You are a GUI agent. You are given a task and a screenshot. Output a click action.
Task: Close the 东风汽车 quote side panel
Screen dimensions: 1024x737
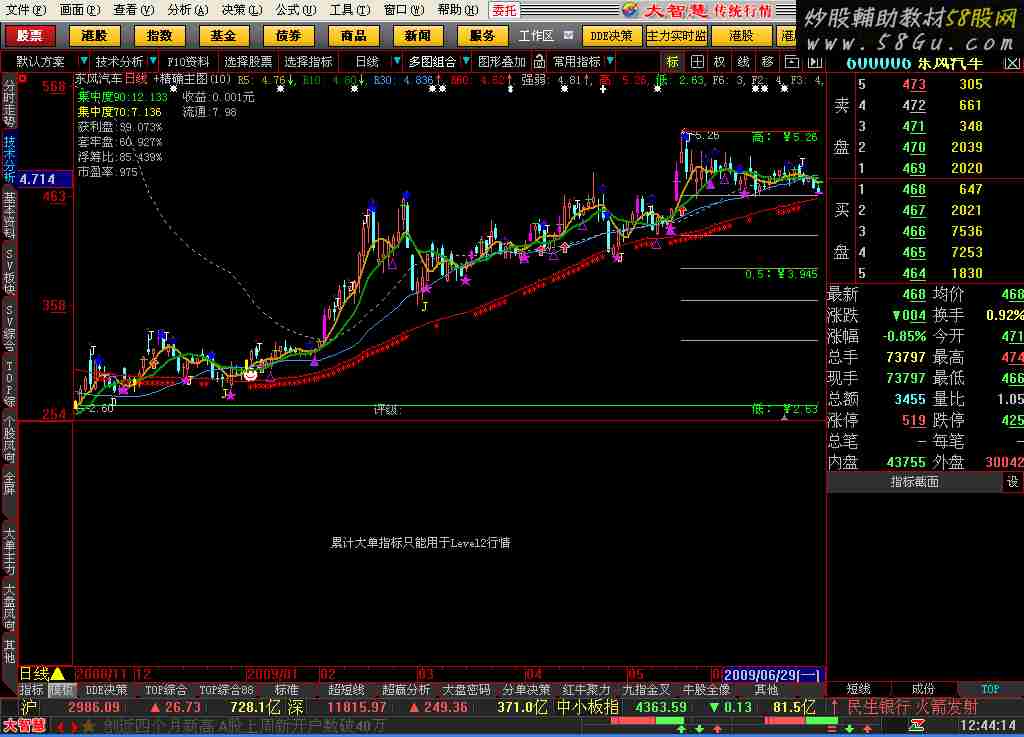(1012, 63)
